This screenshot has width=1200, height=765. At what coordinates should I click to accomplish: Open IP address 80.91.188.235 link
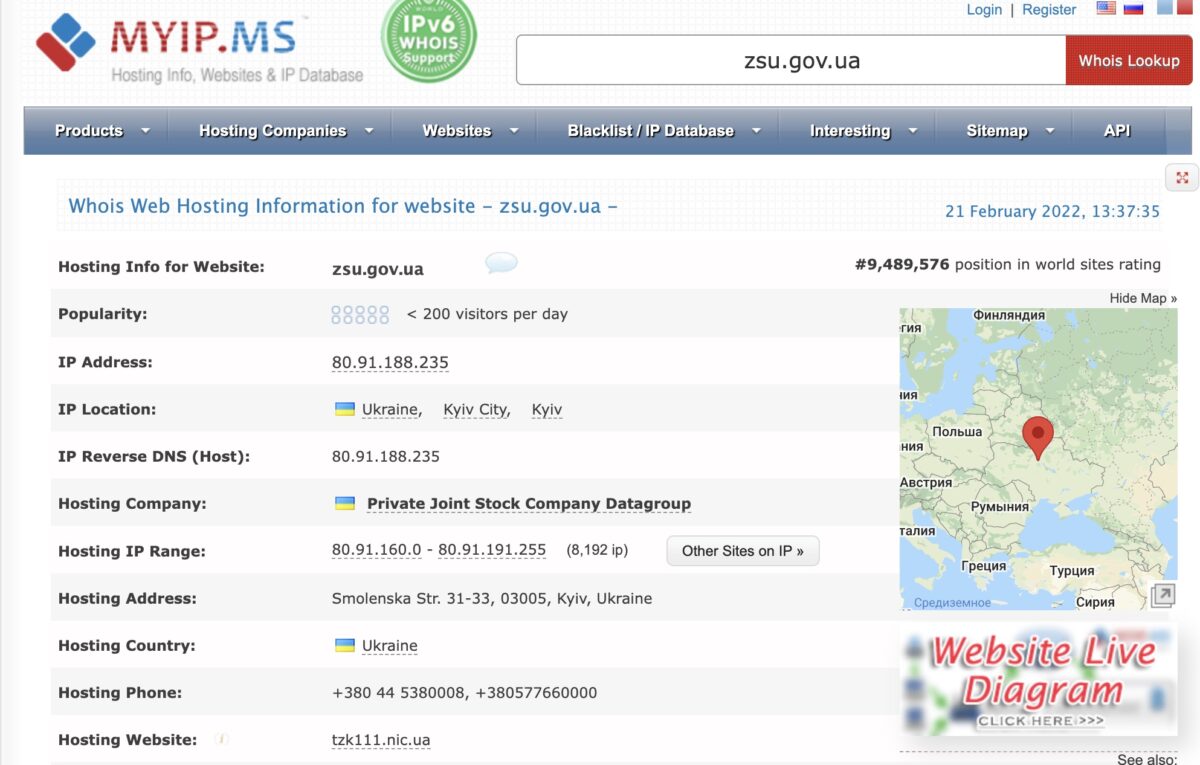390,362
